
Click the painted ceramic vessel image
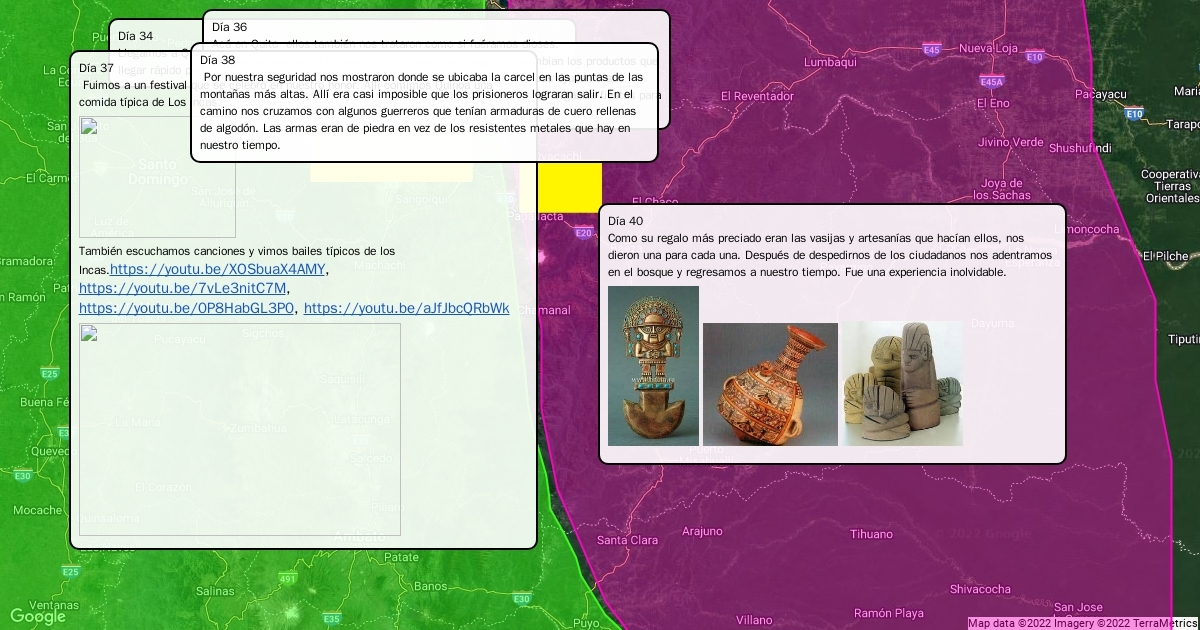coord(770,384)
